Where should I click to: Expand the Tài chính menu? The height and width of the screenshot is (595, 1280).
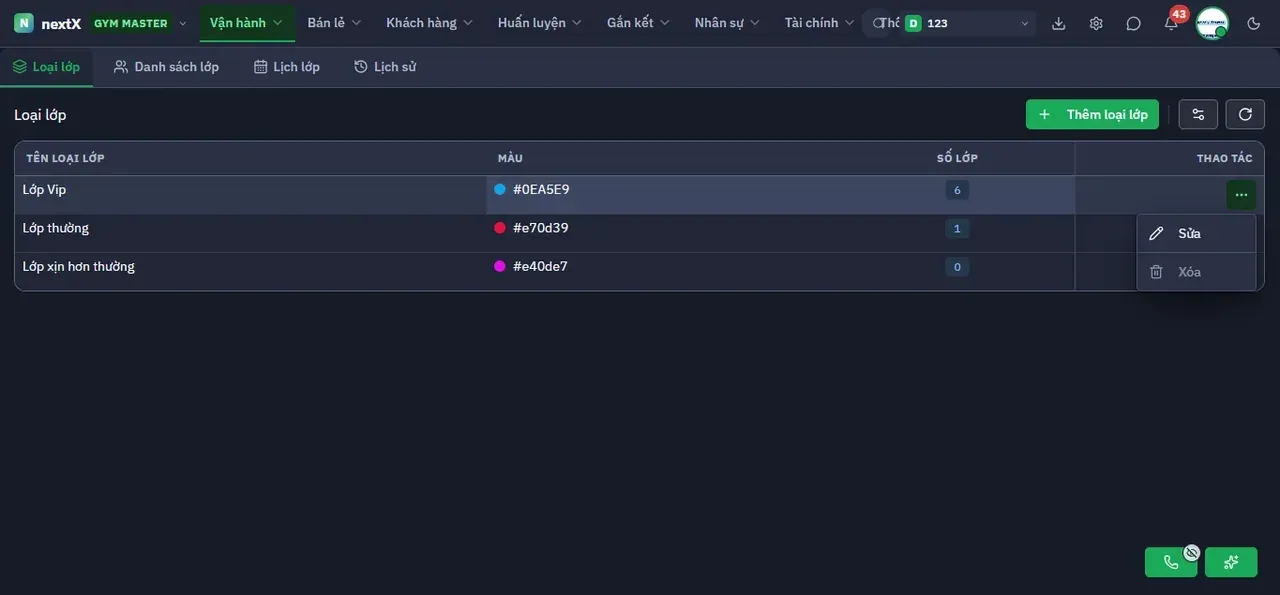[x=819, y=23]
